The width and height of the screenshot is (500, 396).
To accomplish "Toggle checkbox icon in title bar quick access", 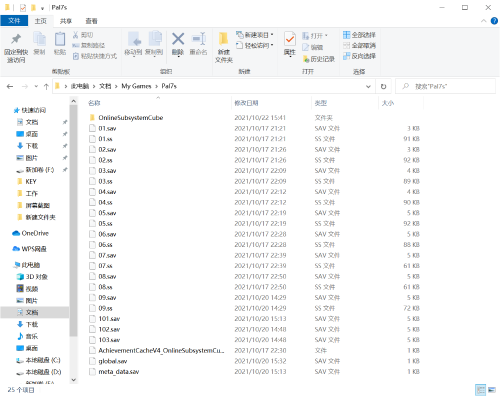I will [23, 7].
